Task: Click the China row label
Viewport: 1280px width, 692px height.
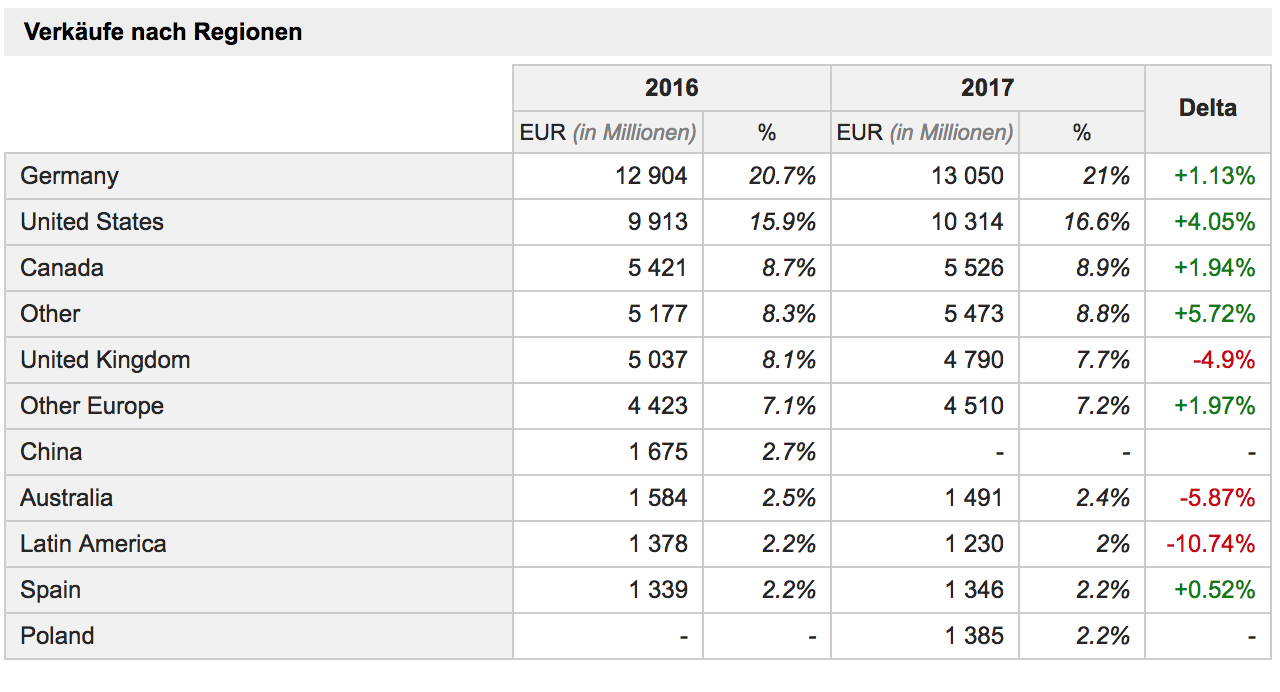Action: tap(51, 452)
